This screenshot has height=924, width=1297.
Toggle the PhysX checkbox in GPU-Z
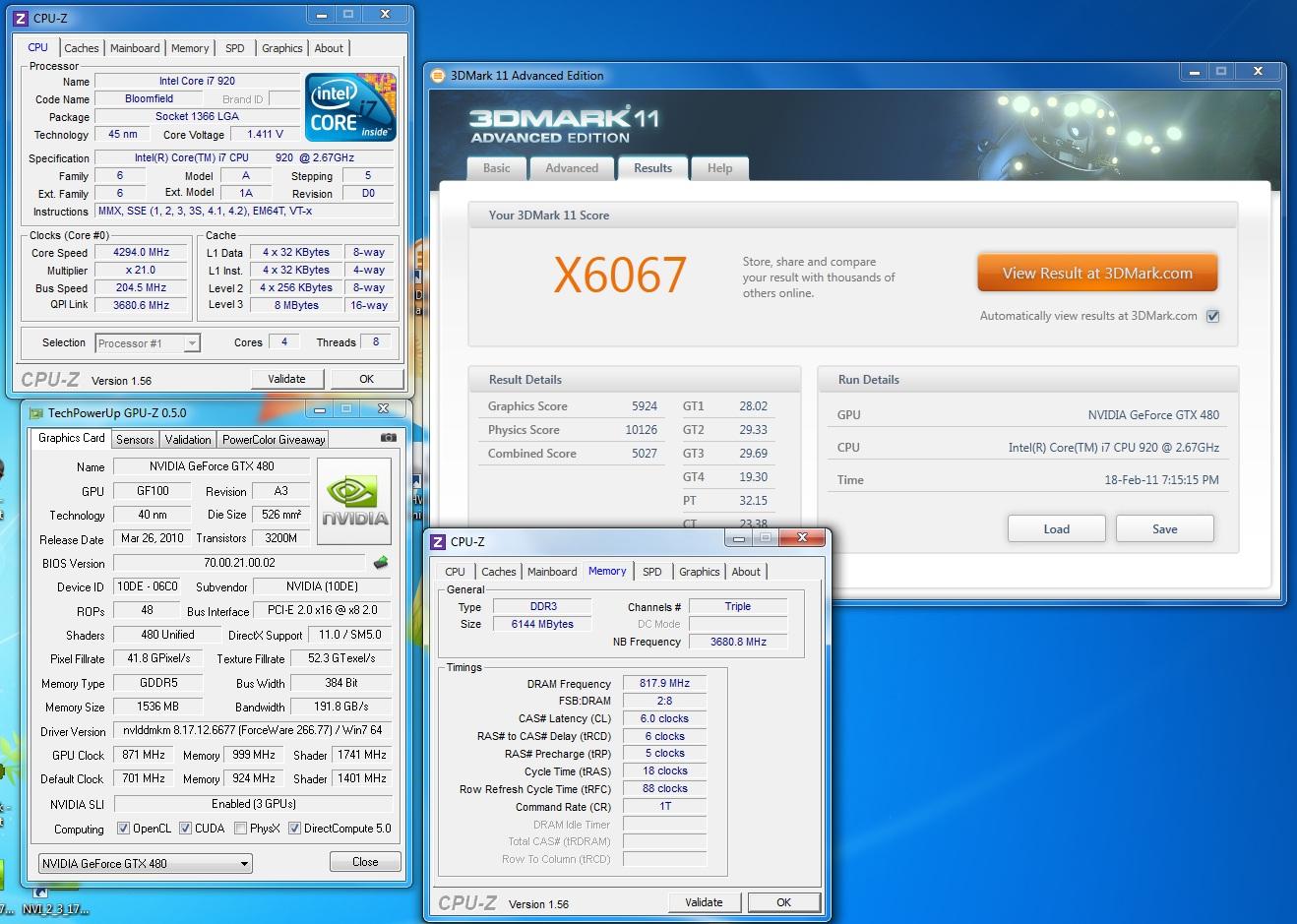(240, 829)
